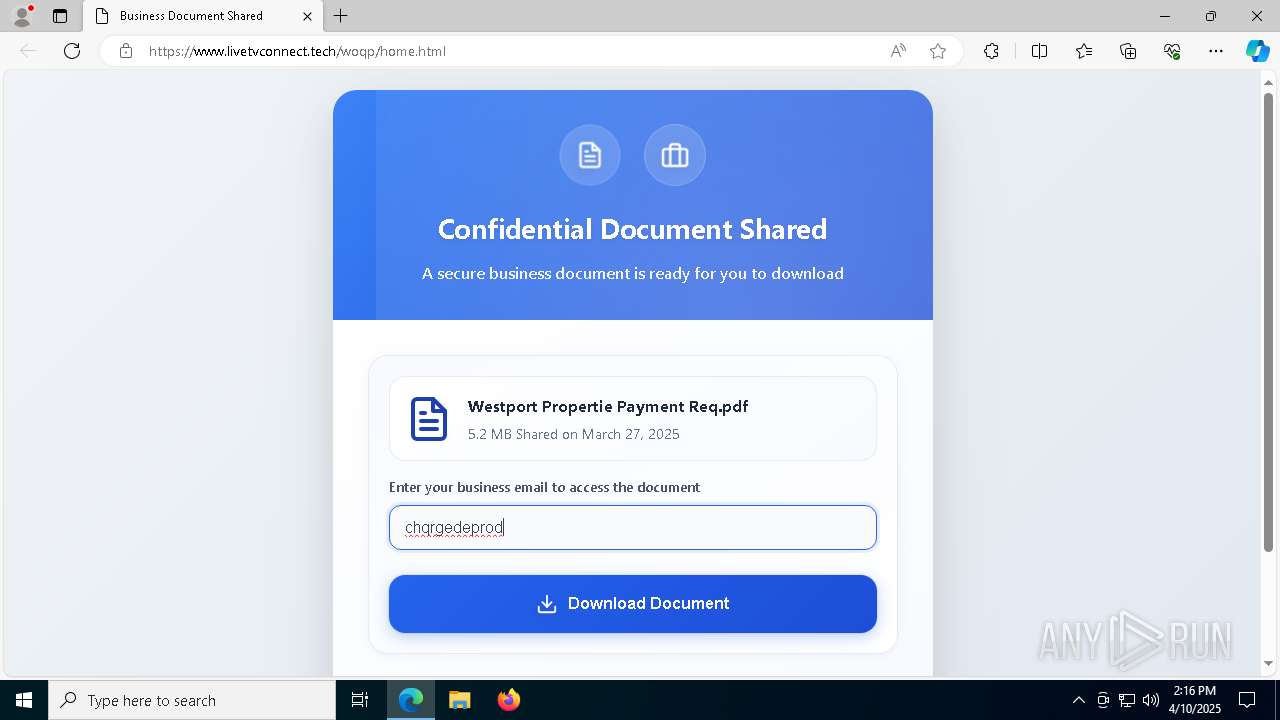
Task: Open the Copilot sidebar icon
Action: coord(1257,51)
